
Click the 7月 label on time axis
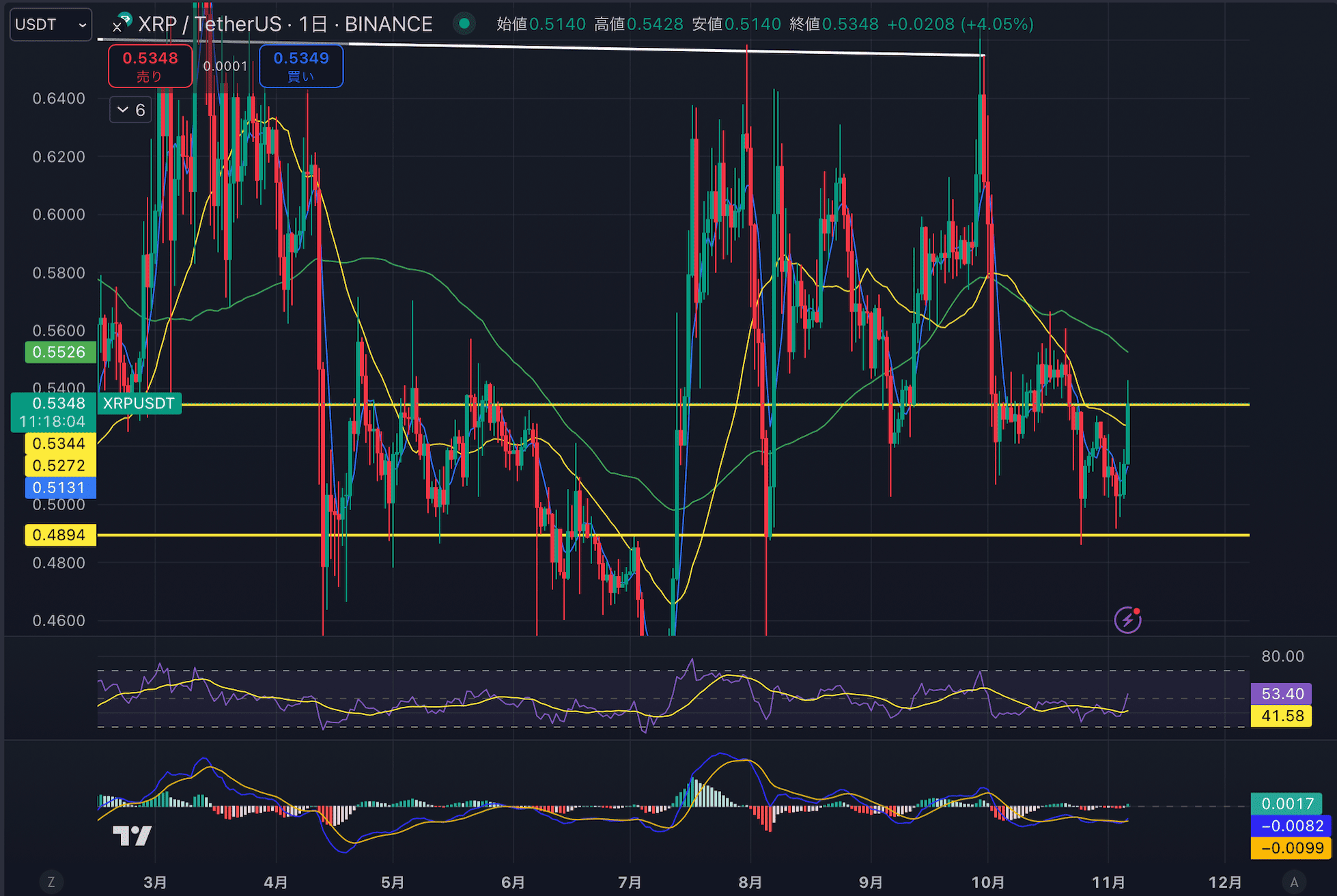[x=630, y=882]
